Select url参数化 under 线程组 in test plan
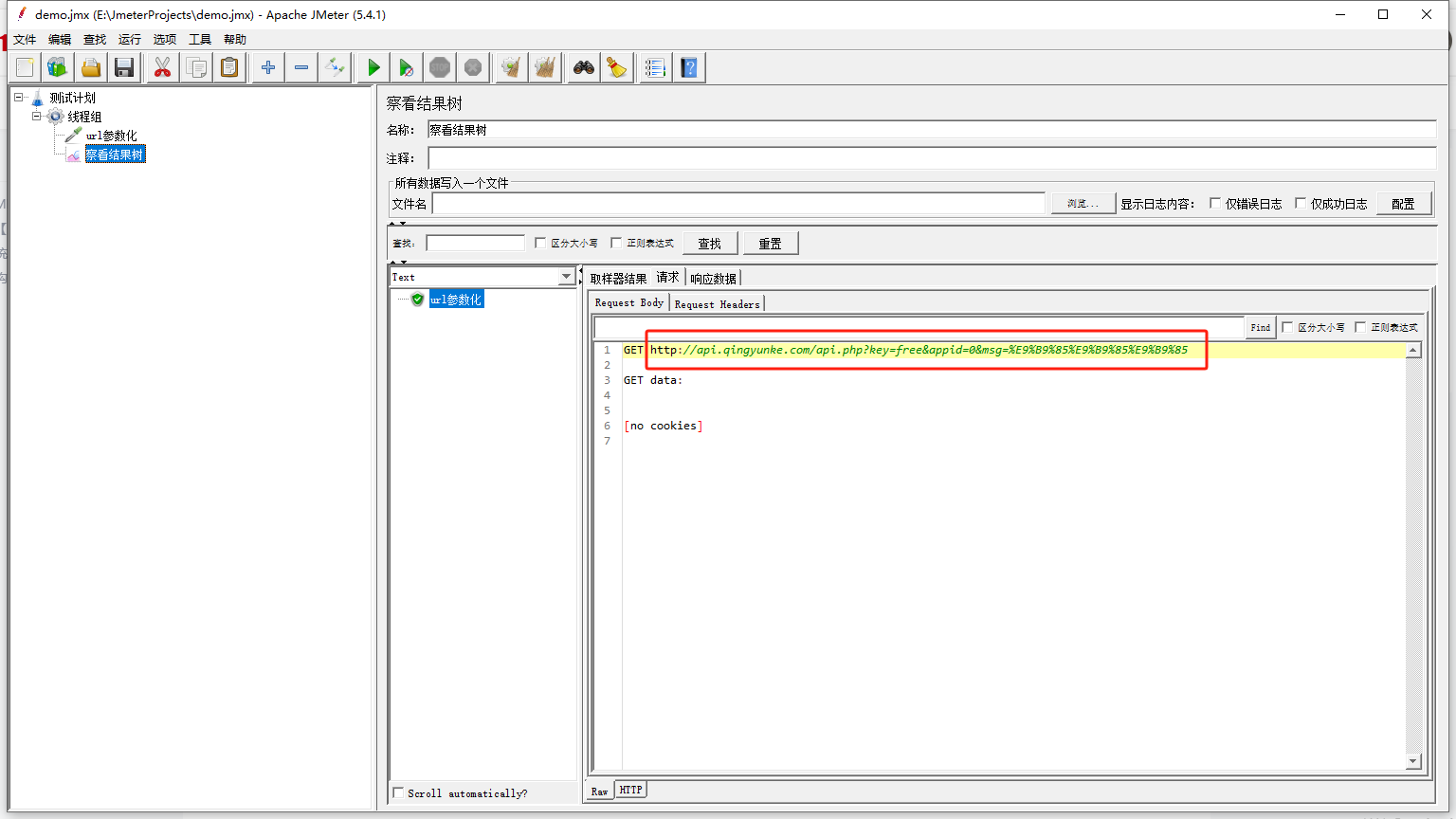 pyautogui.click(x=112, y=136)
